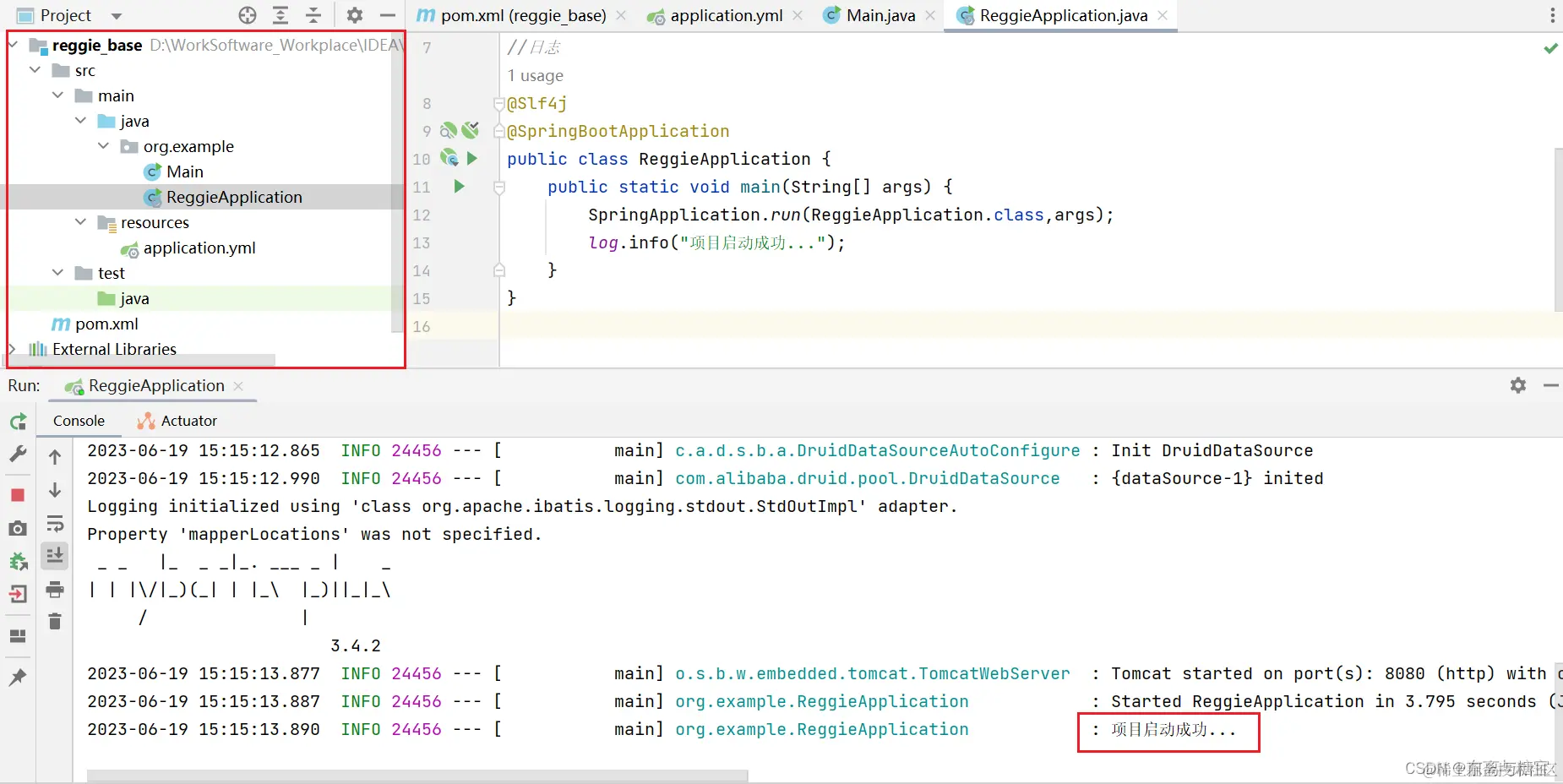Click second Spring gutter icon on line 9
The width and height of the screenshot is (1563, 784).
471,130
